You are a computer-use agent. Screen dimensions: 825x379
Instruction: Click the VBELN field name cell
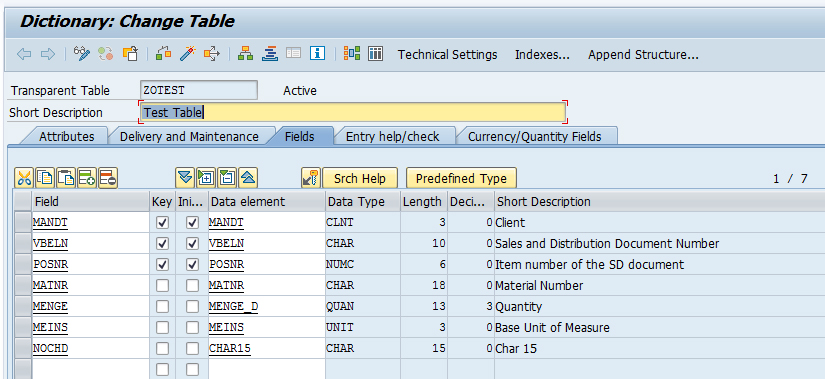point(90,244)
